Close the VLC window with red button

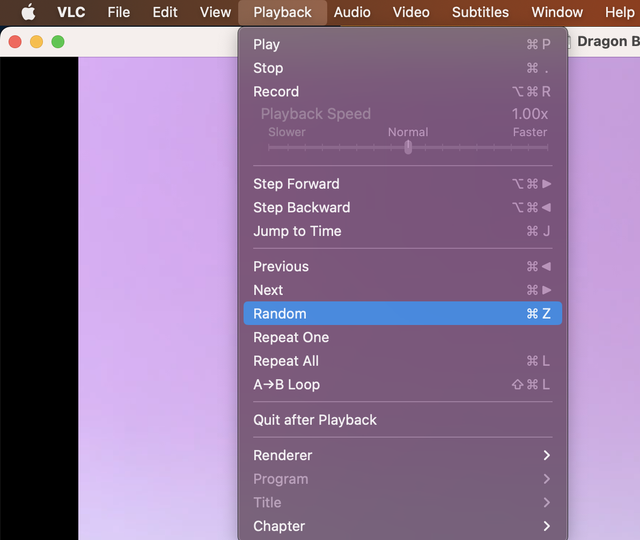click(x=15, y=42)
